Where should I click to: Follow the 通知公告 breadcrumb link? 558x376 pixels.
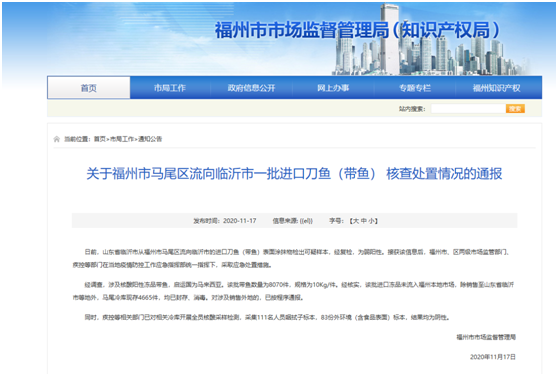click(x=150, y=139)
